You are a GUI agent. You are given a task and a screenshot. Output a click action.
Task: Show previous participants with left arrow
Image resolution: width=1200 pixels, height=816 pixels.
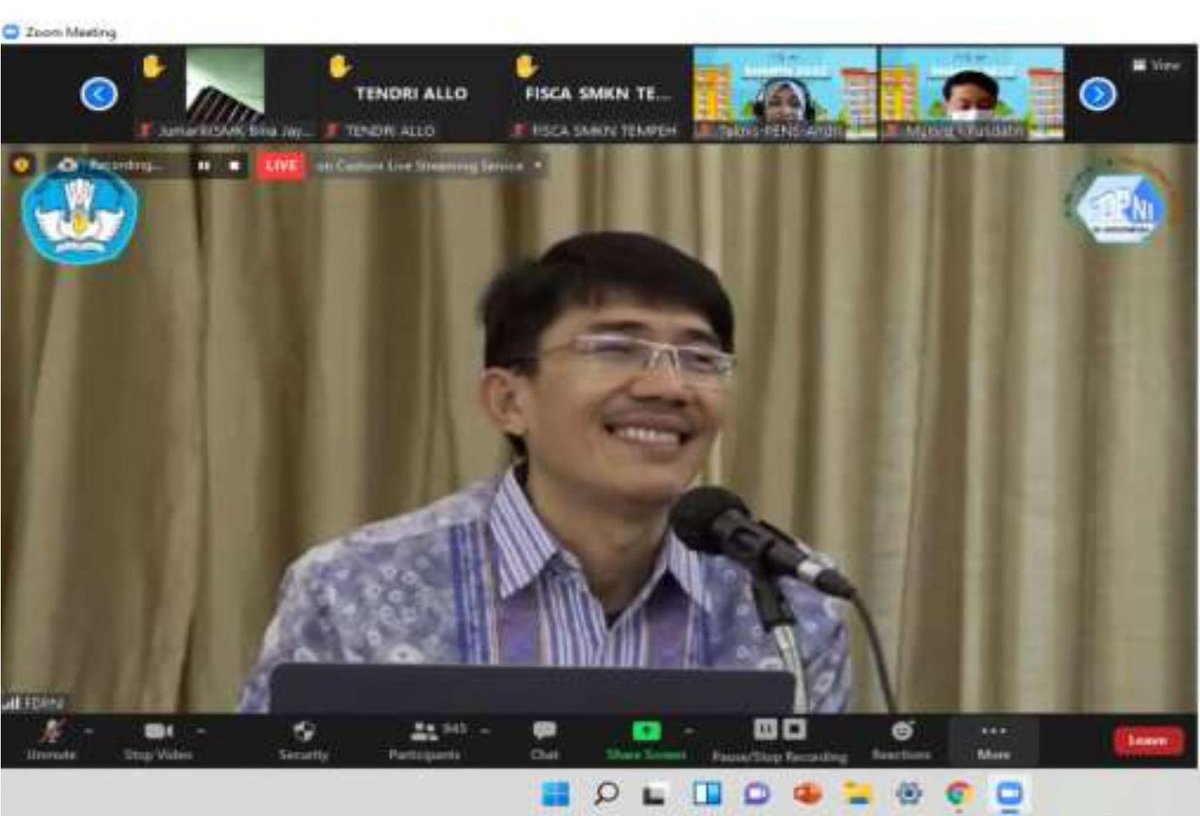[x=98, y=94]
